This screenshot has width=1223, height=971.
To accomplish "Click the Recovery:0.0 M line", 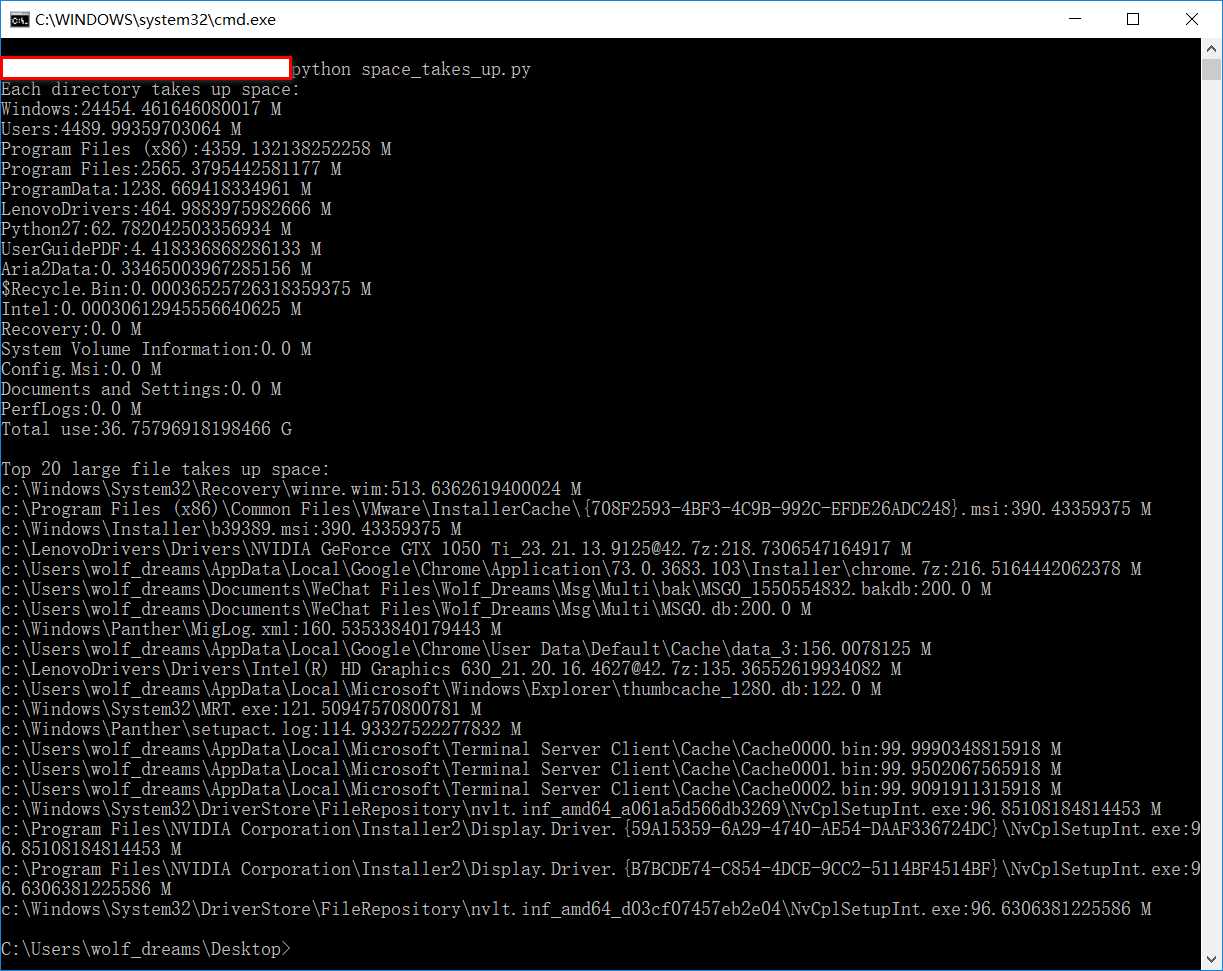I will (x=71, y=329).
